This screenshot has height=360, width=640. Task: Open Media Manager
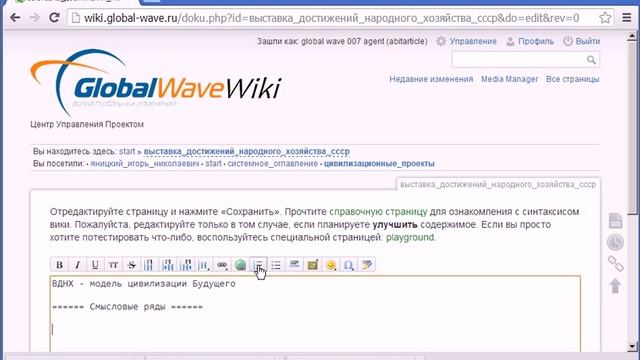pyautogui.click(x=509, y=79)
